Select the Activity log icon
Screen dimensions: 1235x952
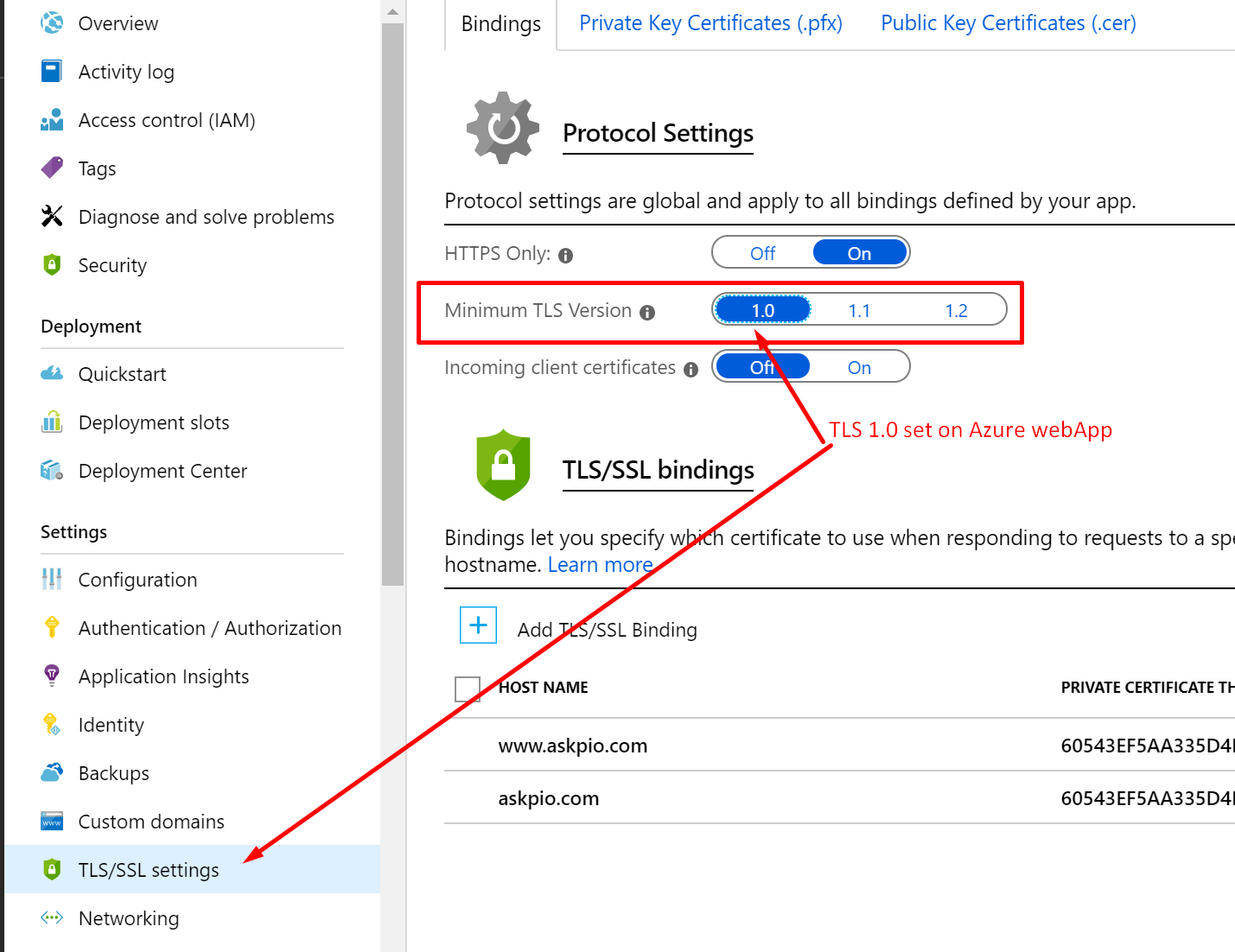point(52,71)
